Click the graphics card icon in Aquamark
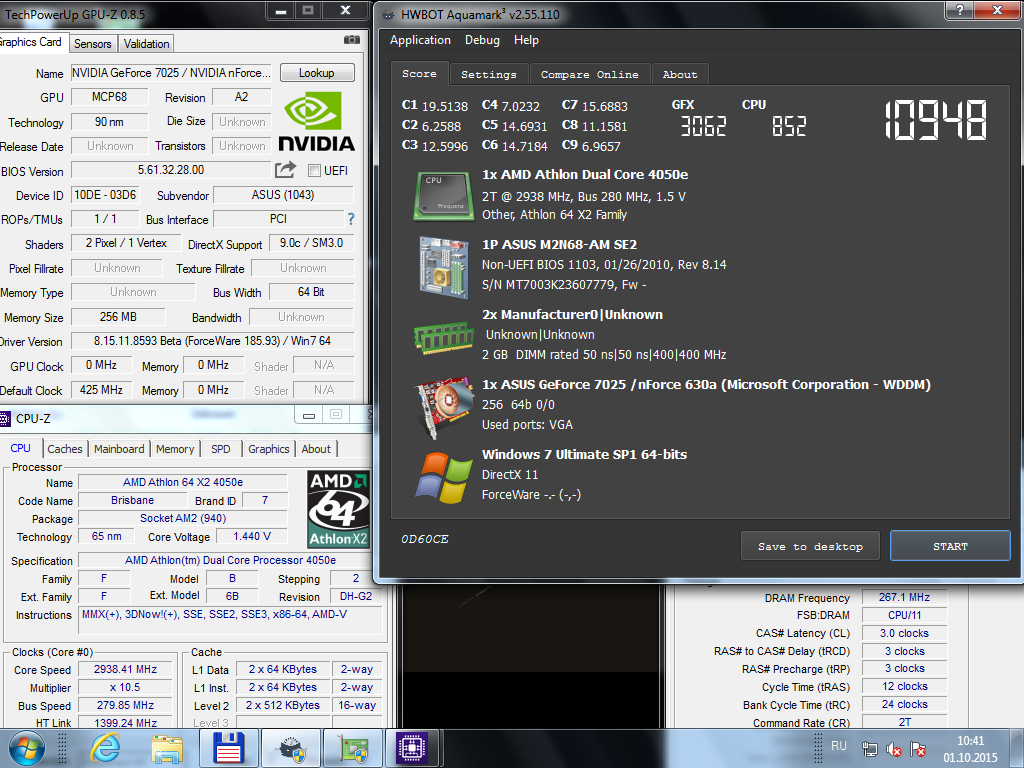The image size is (1024, 768). pyautogui.click(x=445, y=406)
